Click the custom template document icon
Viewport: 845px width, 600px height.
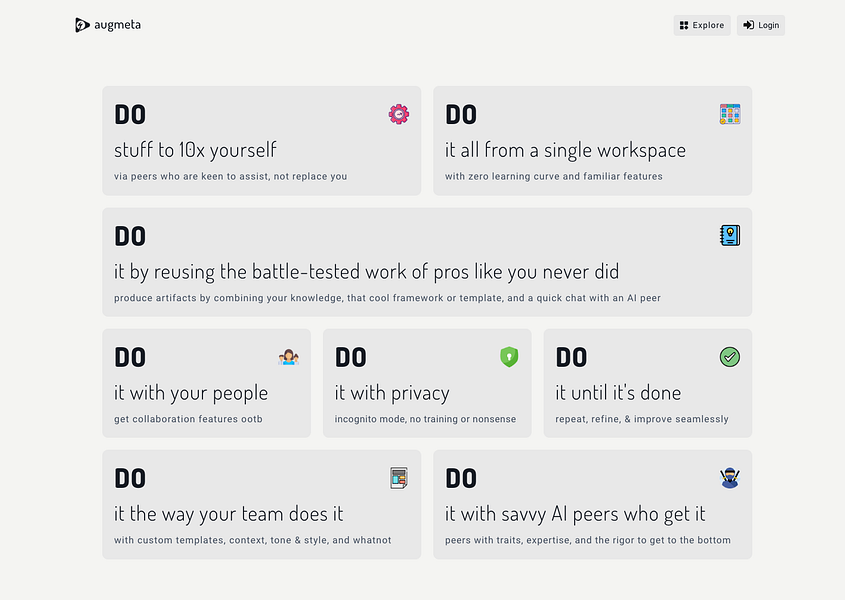pyautogui.click(x=399, y=478)
